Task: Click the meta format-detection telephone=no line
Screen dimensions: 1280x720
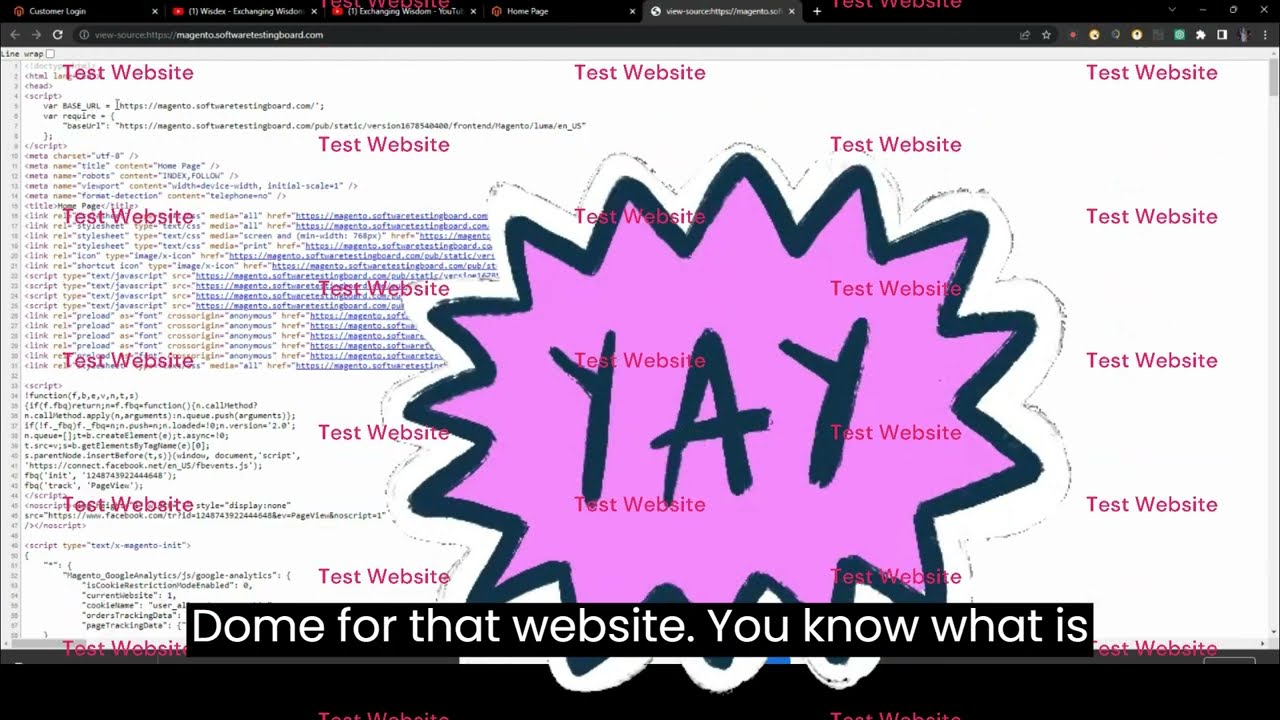Action: pos(155,196)
